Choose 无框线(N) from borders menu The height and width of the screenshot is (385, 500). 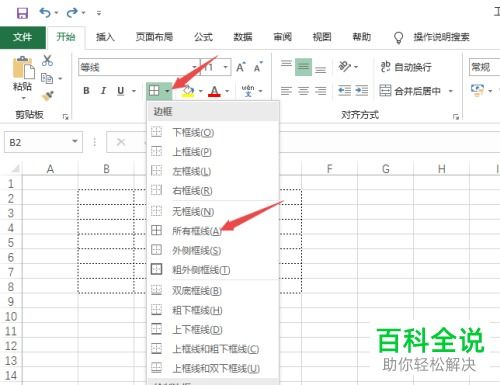tap(213, 211)
